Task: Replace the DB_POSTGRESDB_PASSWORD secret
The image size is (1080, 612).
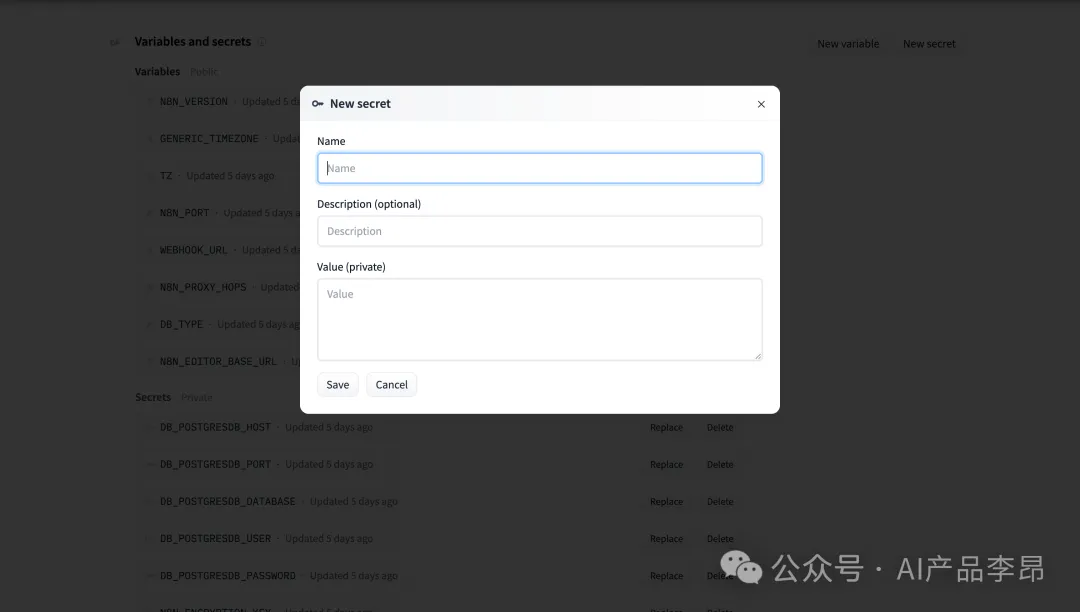Action: [666, 576]
